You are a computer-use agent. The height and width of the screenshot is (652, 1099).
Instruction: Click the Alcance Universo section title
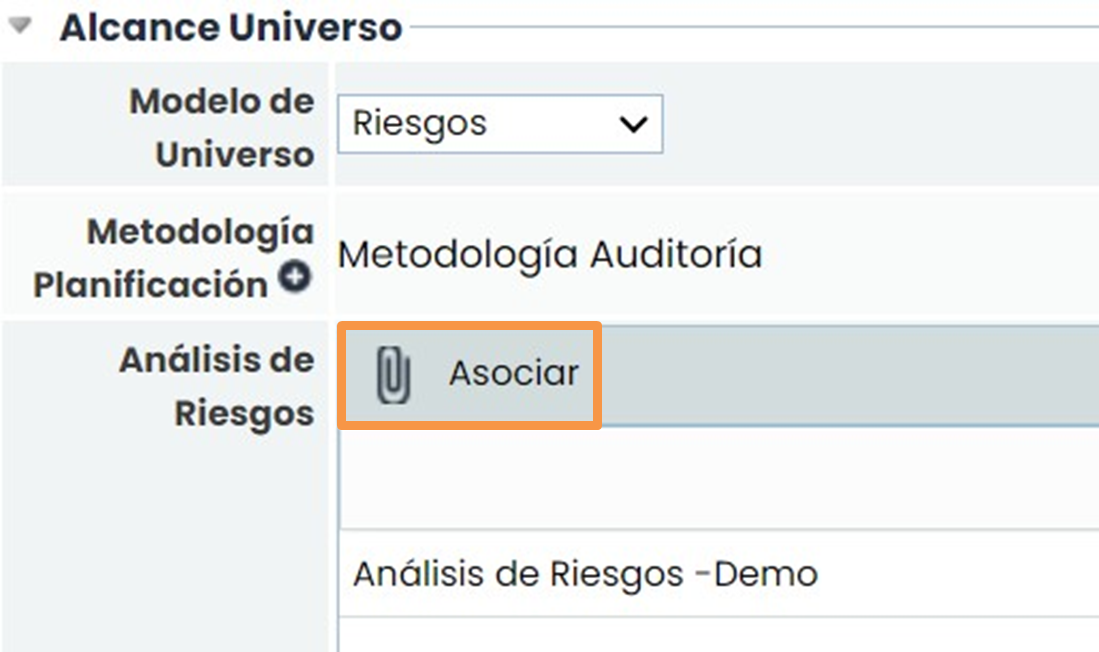tap(230, 28)
